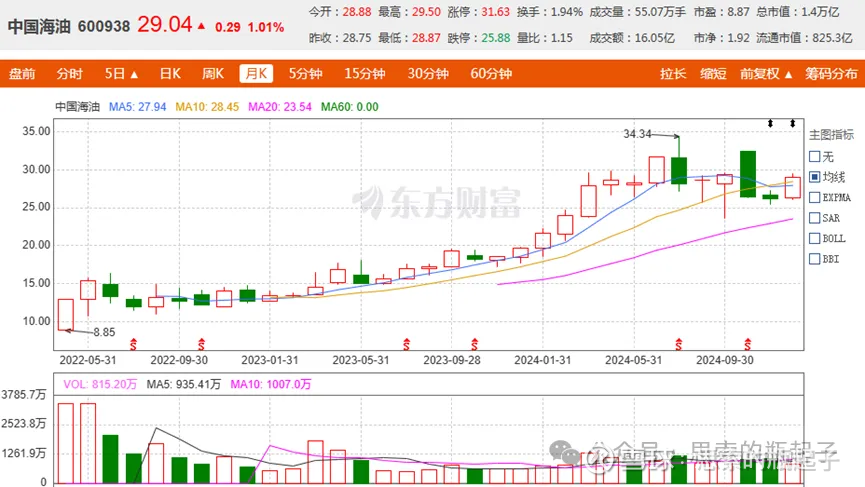
Task: Switch to 30分钟 chart
Action: [x=428, y=74]
